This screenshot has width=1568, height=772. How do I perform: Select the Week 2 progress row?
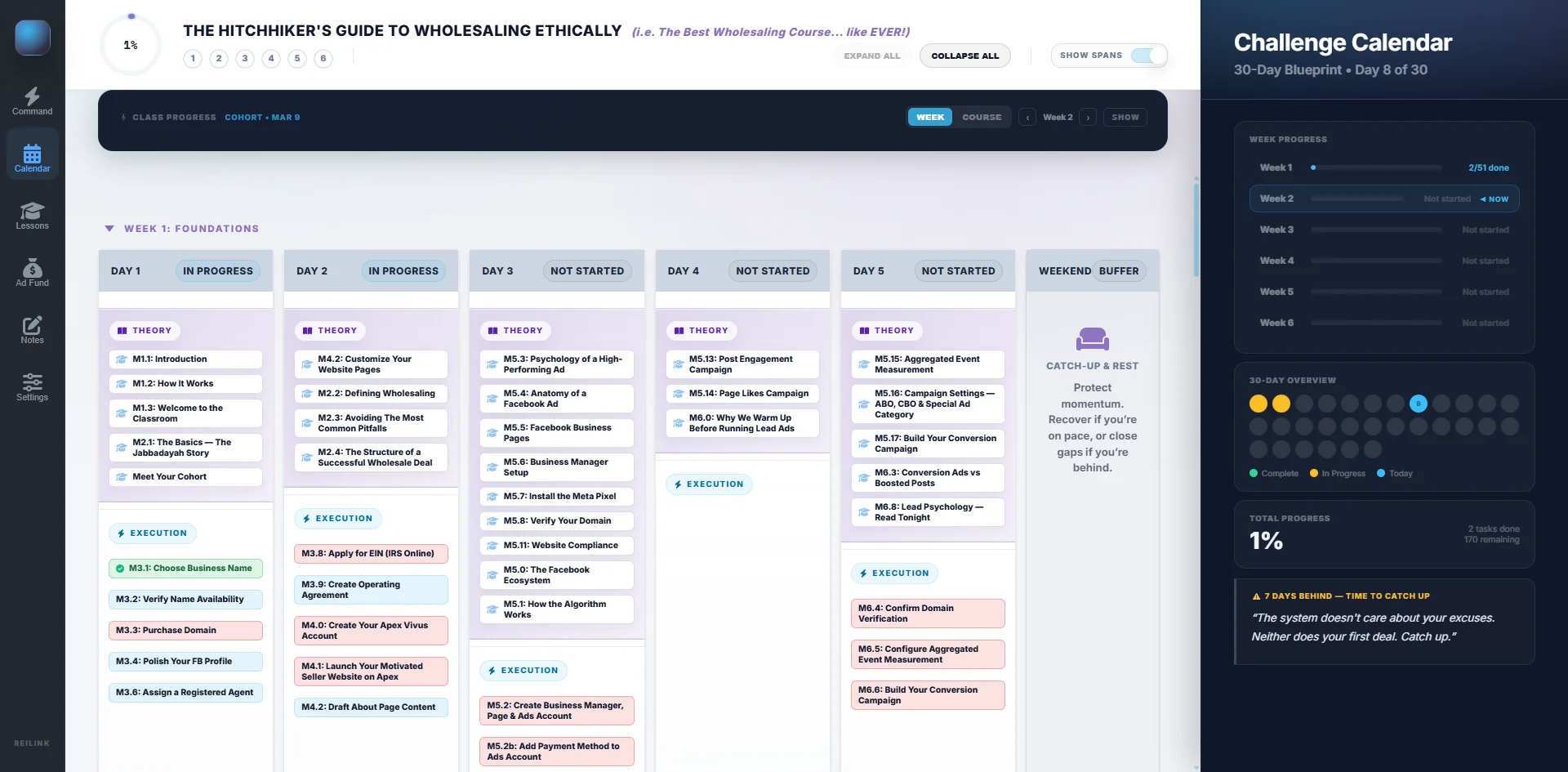[x=1384, y=199]
